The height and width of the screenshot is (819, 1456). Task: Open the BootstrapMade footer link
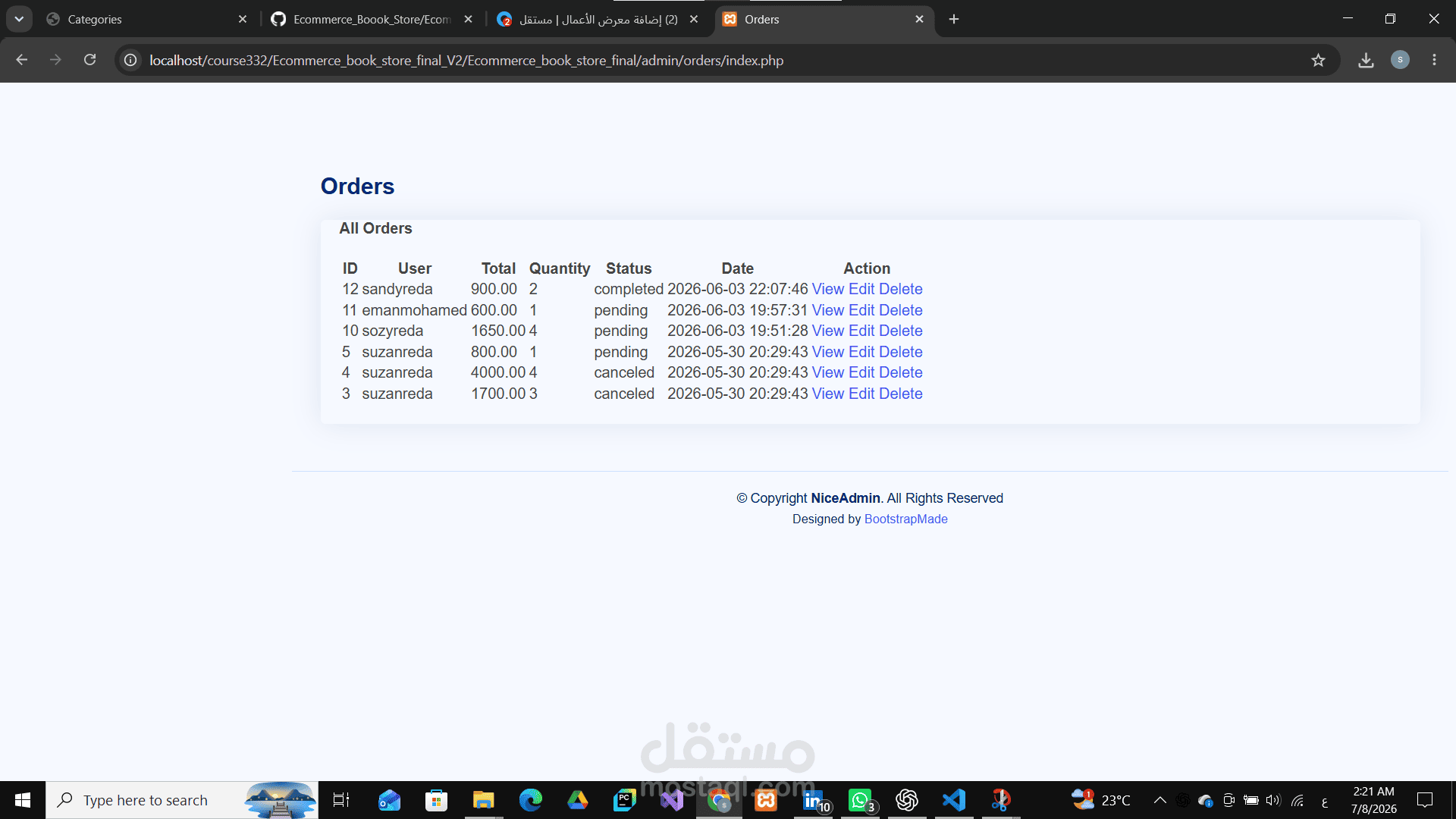[x=906, y=519]
